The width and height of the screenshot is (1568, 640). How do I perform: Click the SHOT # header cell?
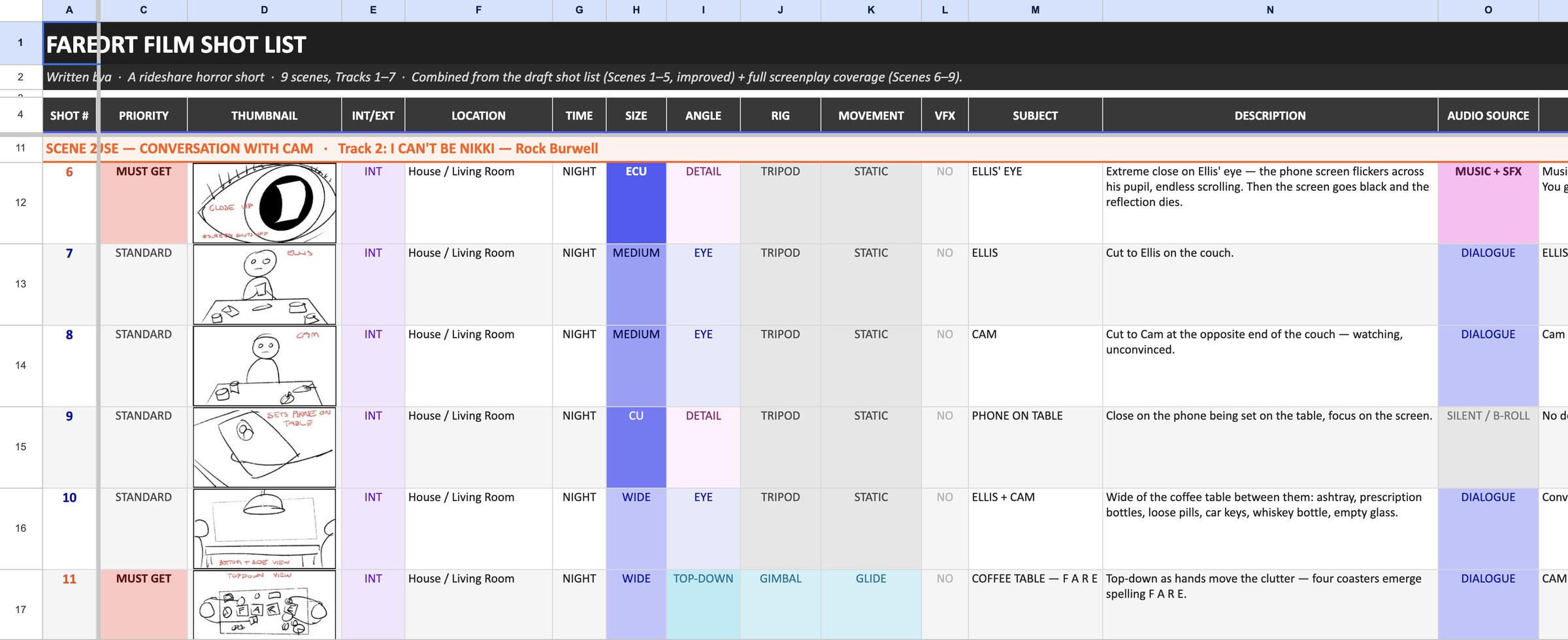tap(69, 116)
